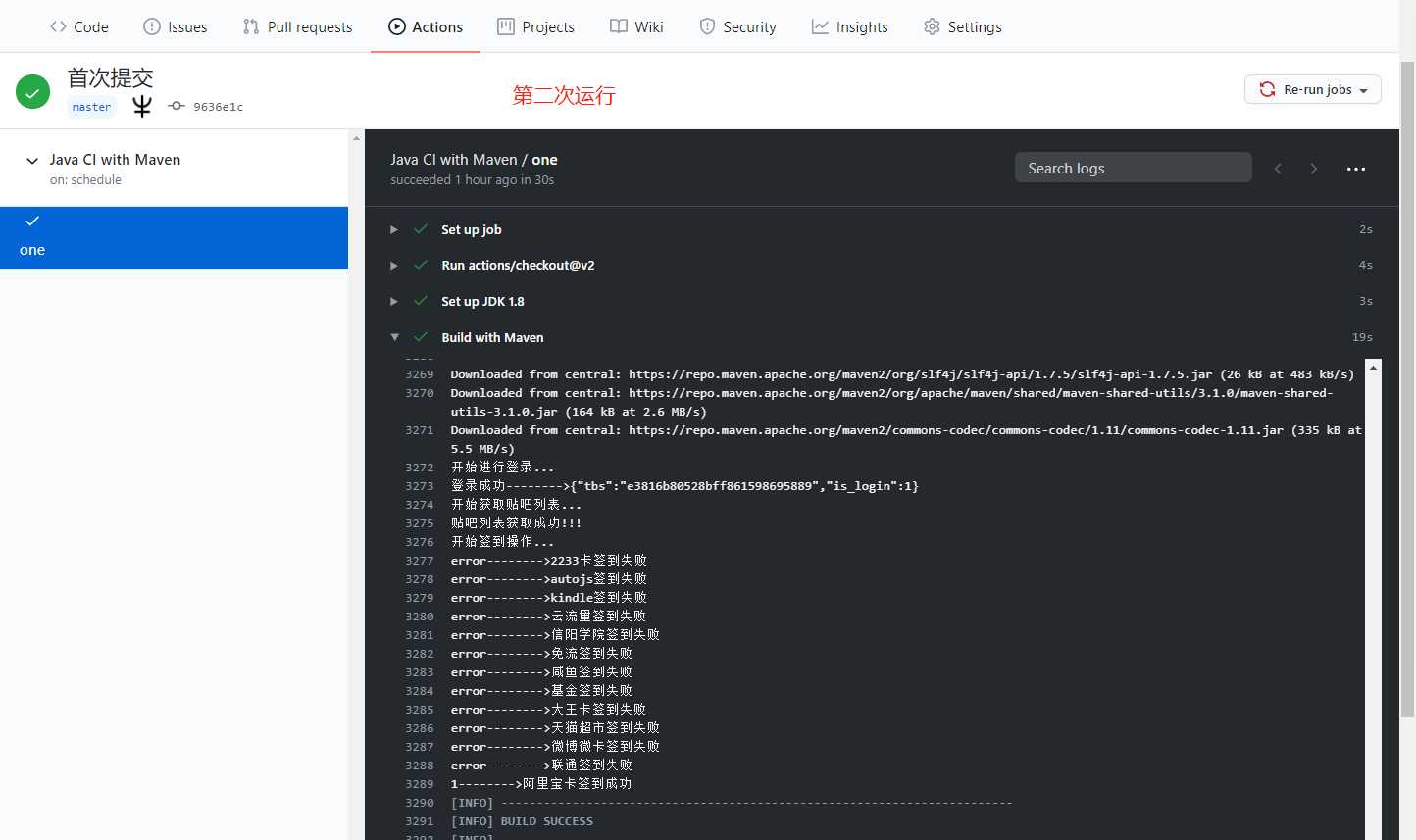Screen dimensions: 1416x840
Task: Expand the Set up JDK 1.8 step
Action: coord(394,301)
